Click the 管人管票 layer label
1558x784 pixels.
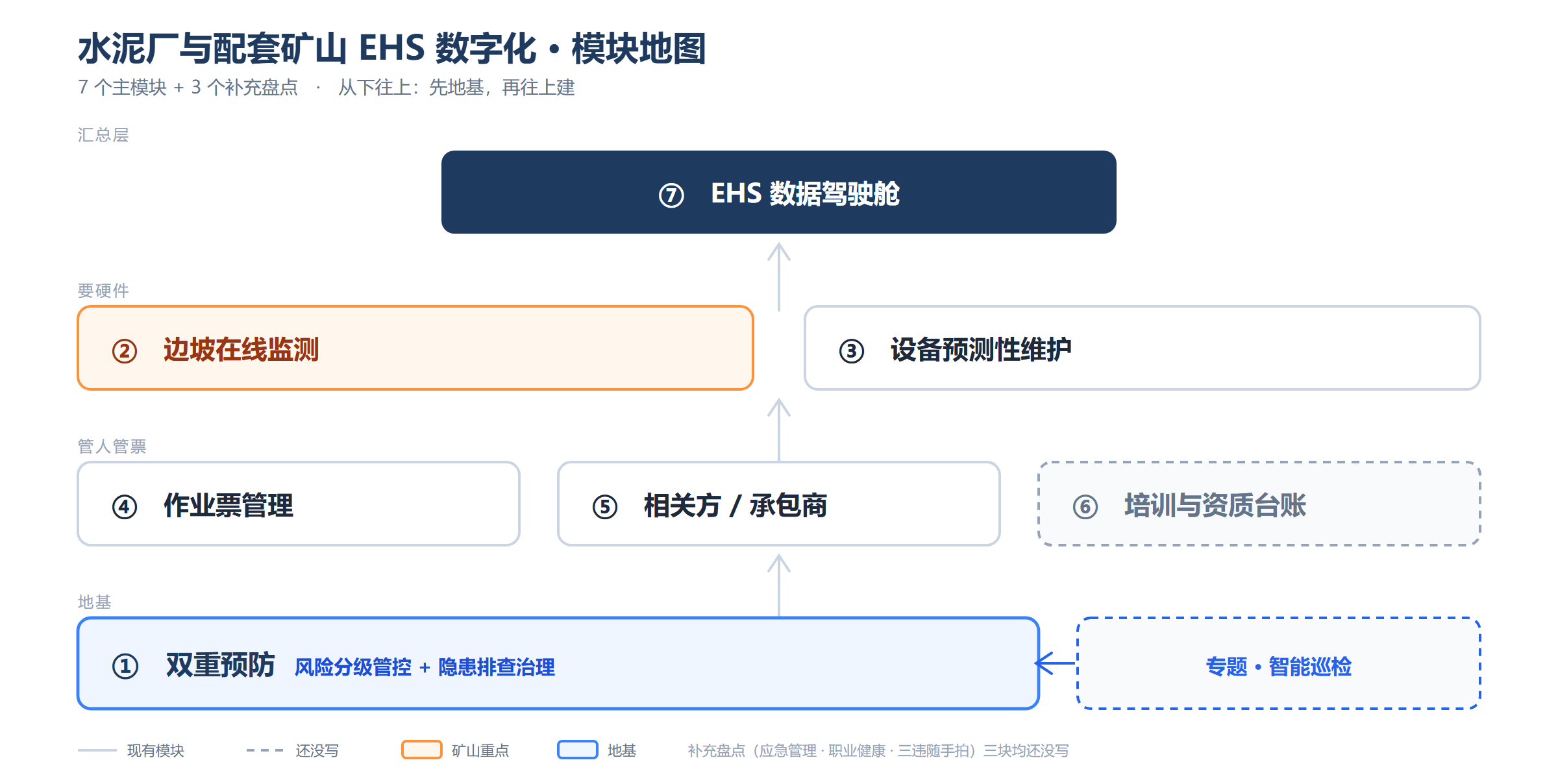(x=112, y=447)
